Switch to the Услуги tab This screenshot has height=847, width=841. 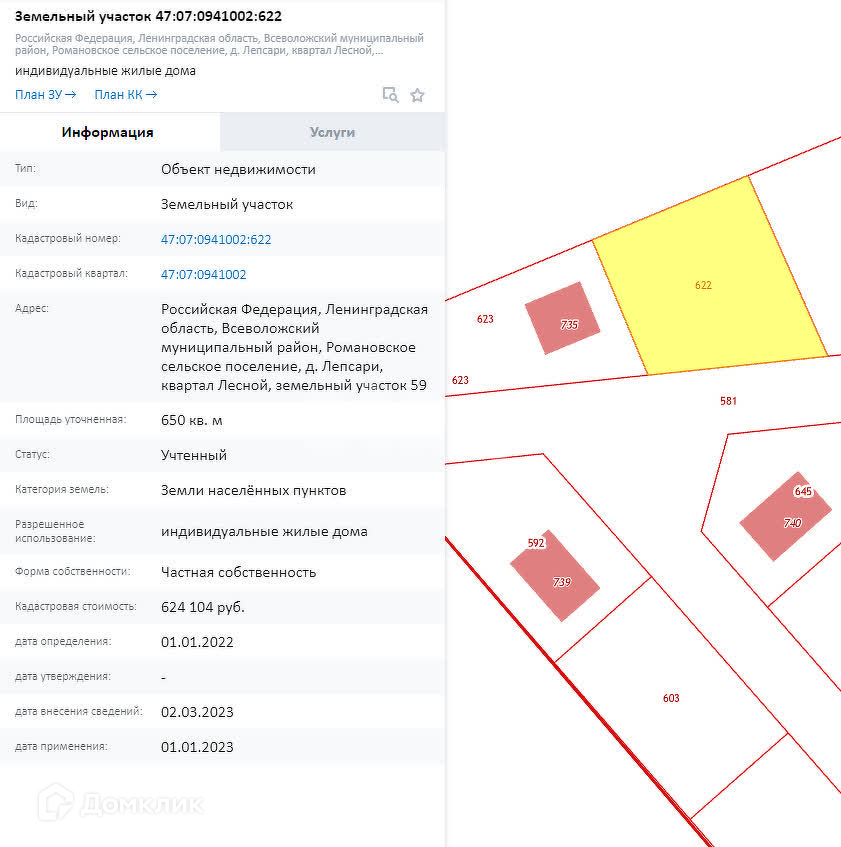click(x=332, y=132)
